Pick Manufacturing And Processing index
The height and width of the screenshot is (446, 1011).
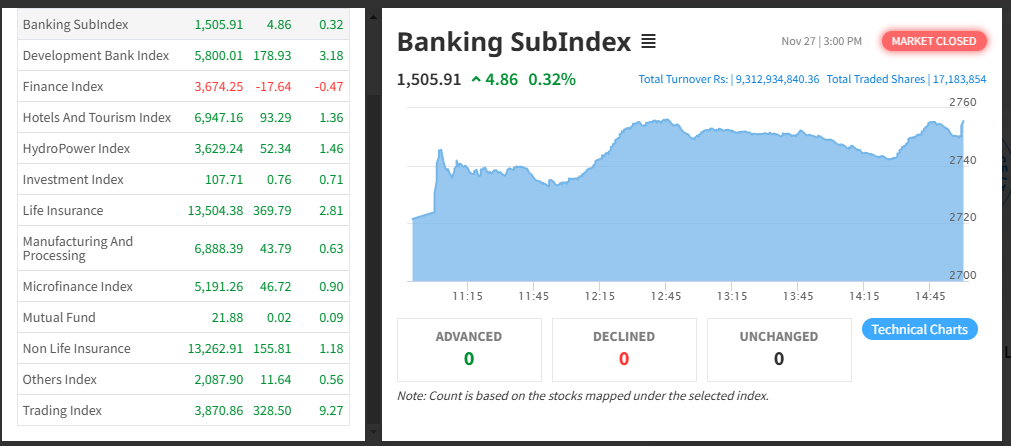pyautogui.click(x=183, y=248)
